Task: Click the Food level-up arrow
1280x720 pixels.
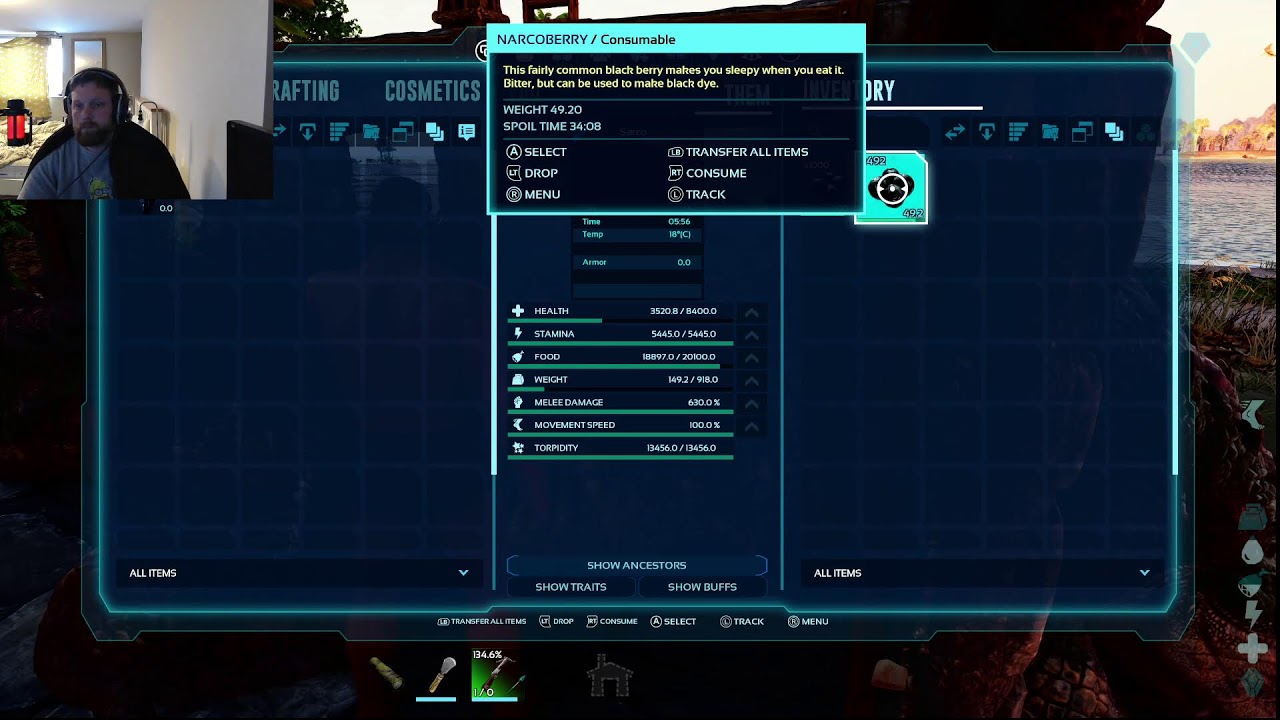Action: (751, 358)
